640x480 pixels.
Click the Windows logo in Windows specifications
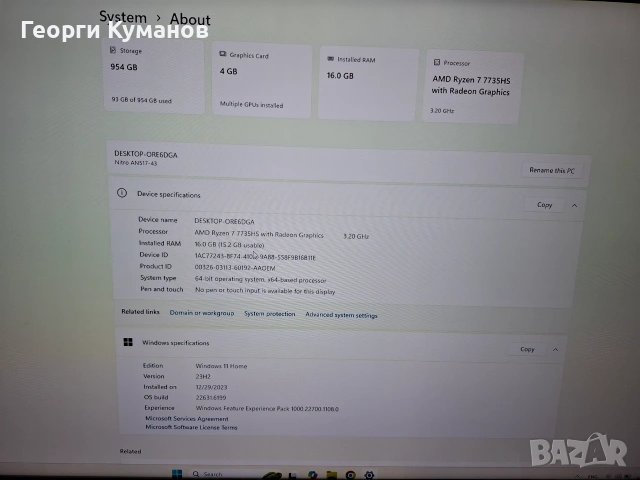[128, 342]
